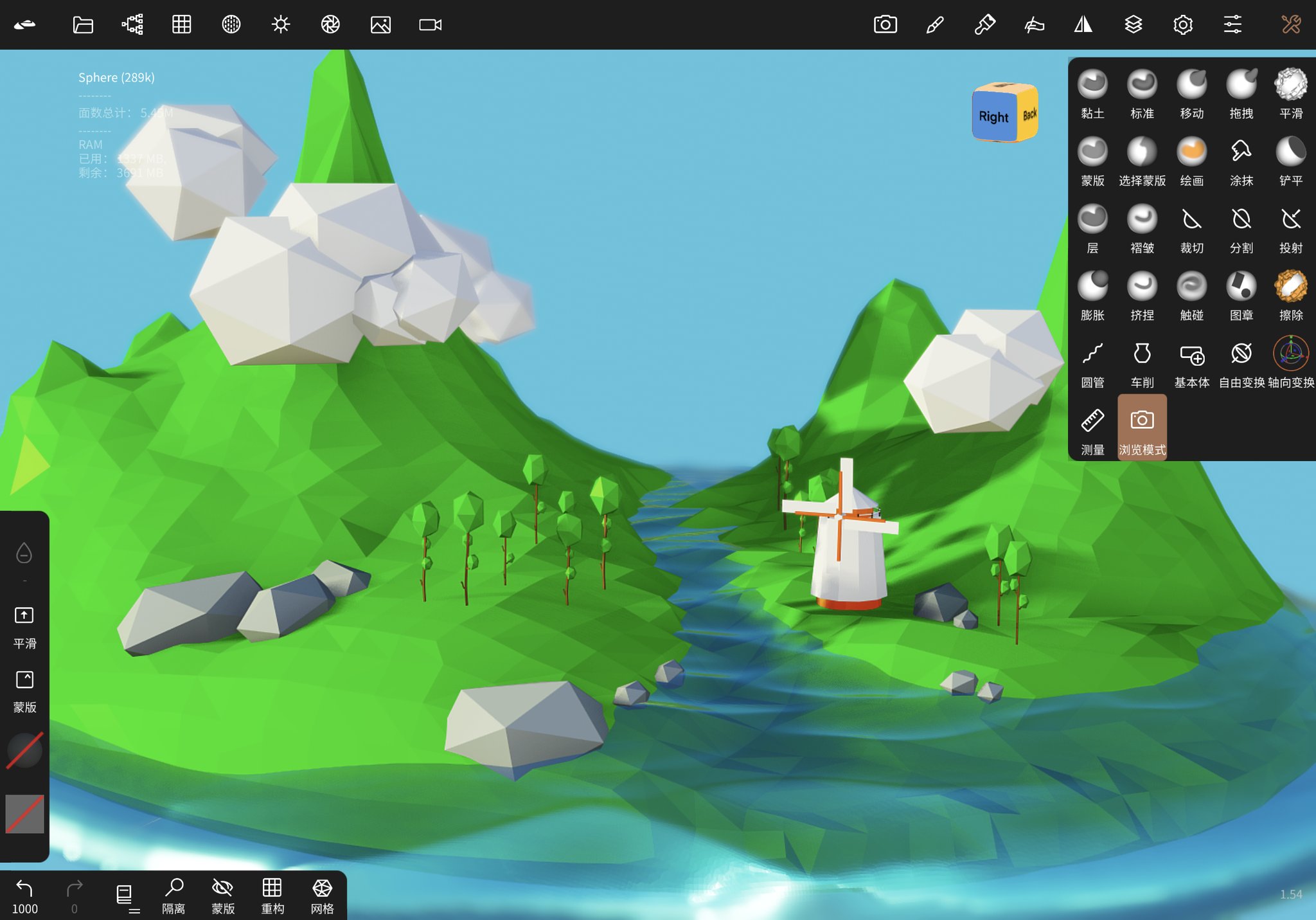Select the 标准 (Standard) brush tool

tap(1142, 94)
